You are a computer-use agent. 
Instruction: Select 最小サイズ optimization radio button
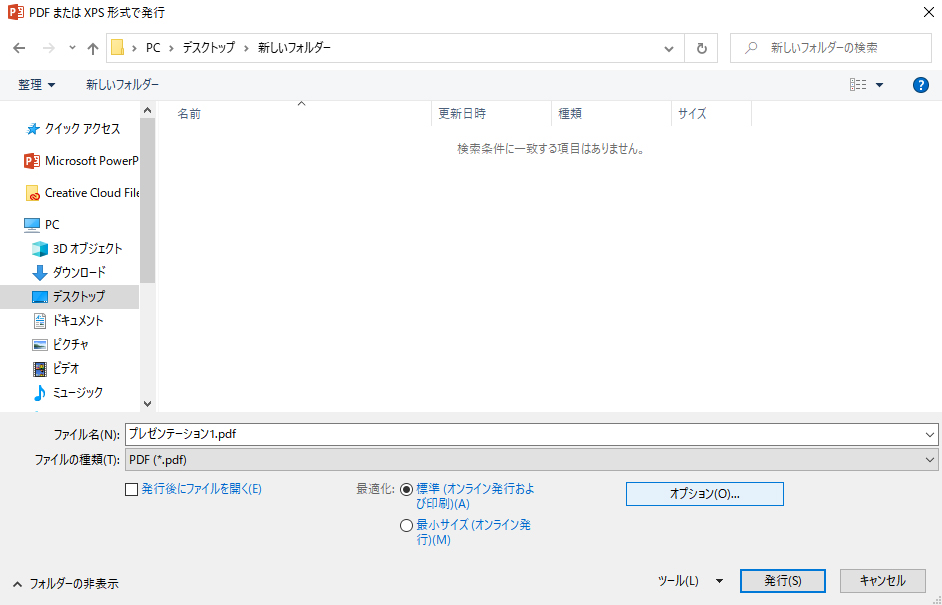coord(406,525)
